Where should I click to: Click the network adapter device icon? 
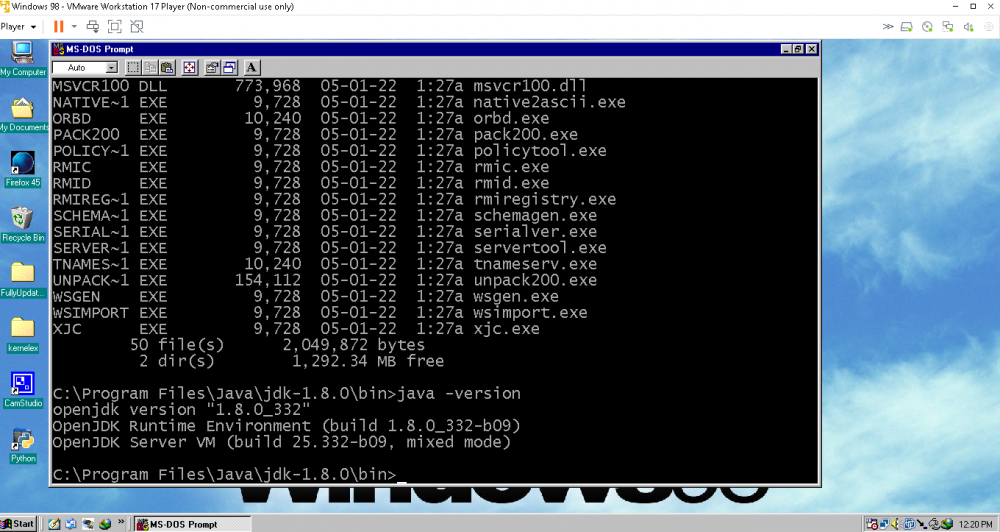(948, 27)
